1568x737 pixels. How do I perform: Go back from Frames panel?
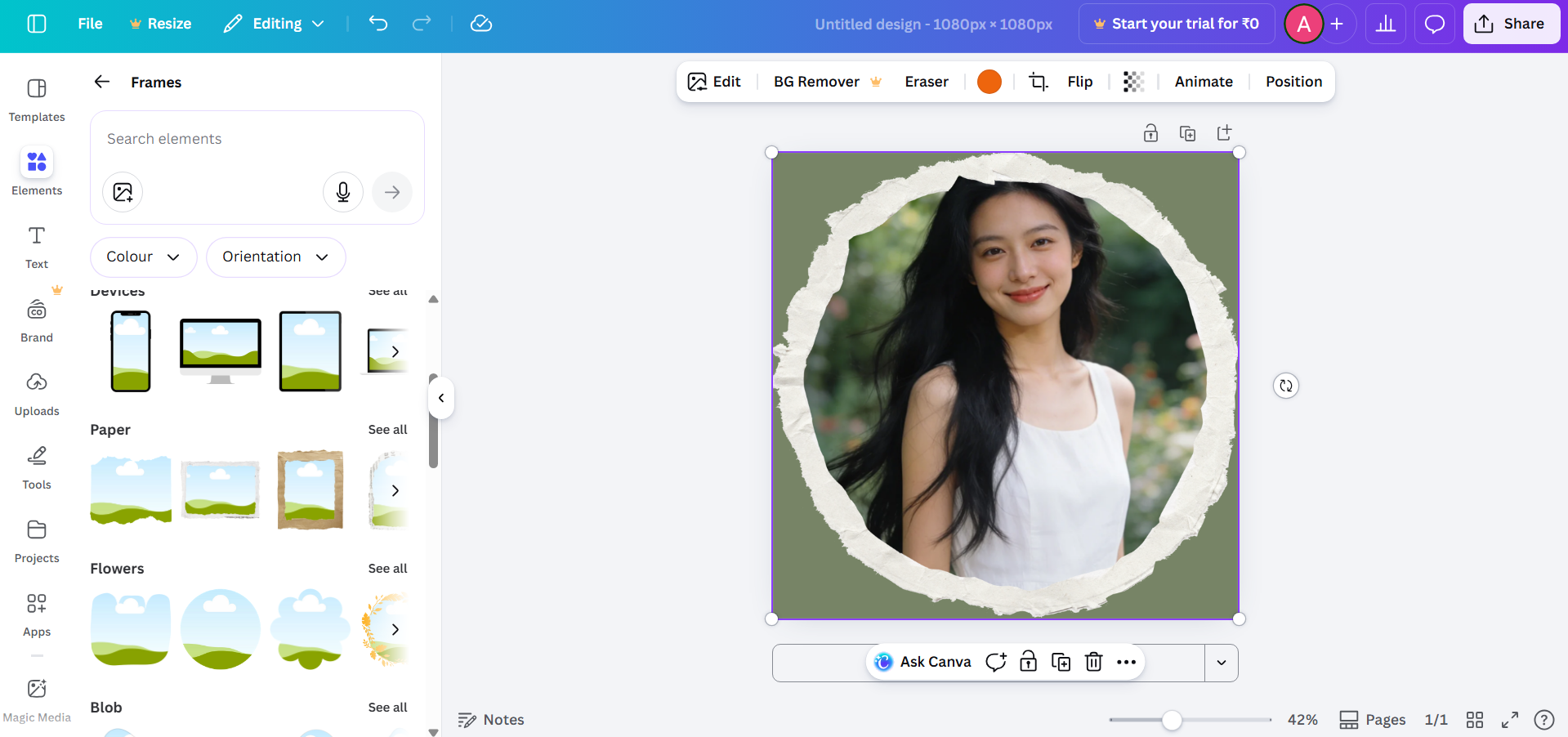102,82
